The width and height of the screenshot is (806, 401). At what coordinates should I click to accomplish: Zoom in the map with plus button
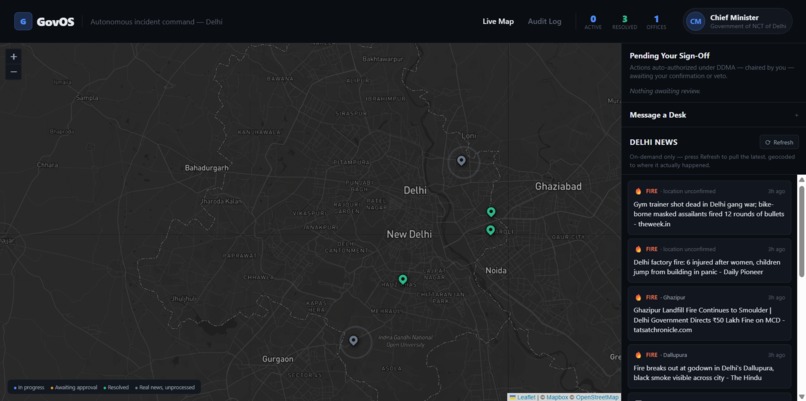click(x=14, y=57)
